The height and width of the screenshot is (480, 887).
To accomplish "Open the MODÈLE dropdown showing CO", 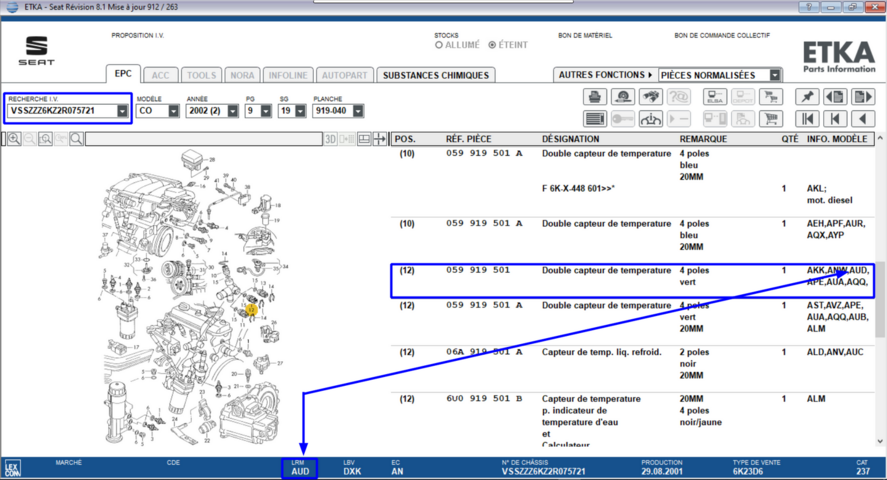I will click(174, 111).
